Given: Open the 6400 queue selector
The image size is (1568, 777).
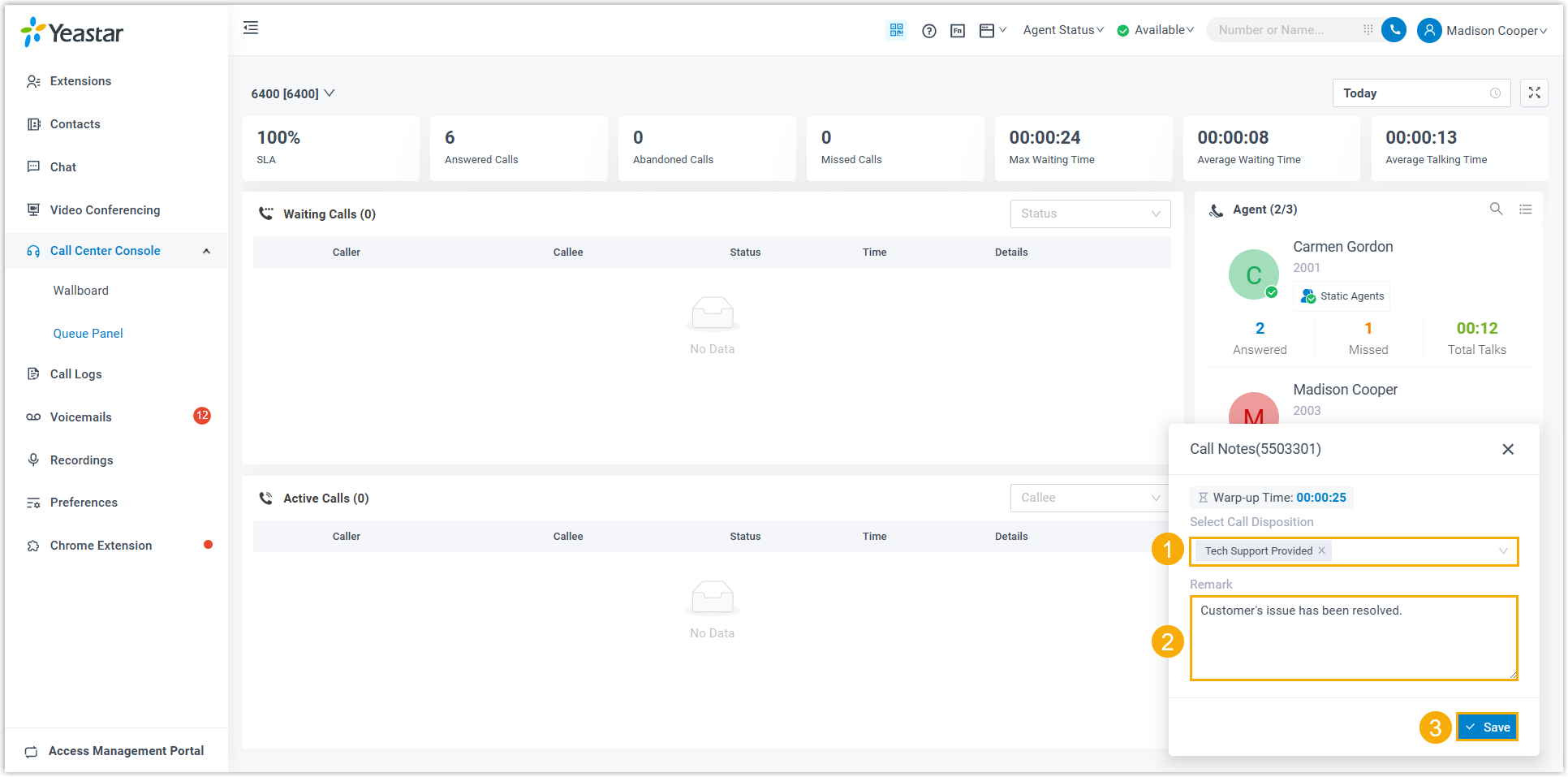Looking at the screenshot, I should click(292, 93).
